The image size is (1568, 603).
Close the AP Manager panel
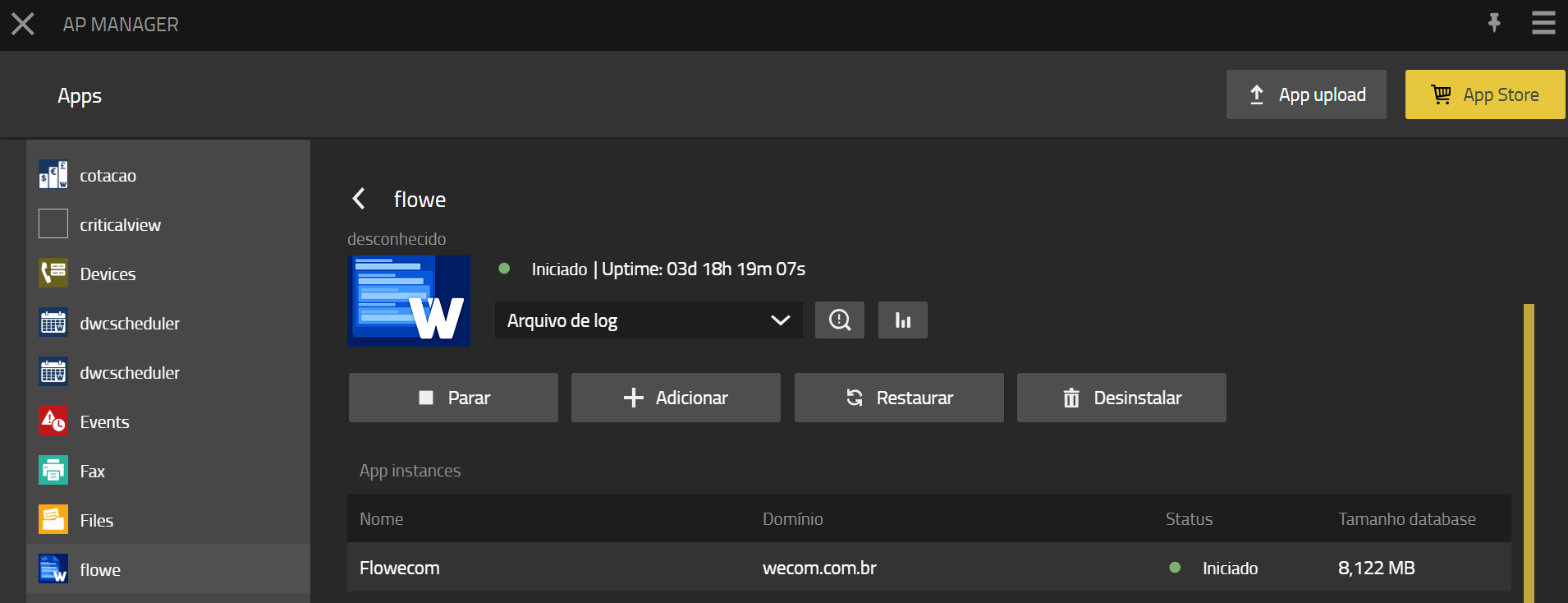click(23, 24)
